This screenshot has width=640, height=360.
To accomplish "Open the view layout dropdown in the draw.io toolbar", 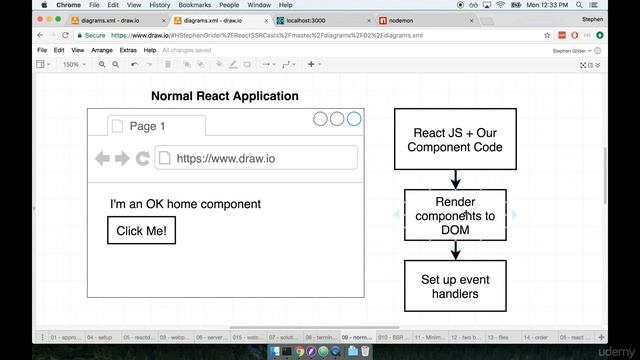I will tap(43, 64).
